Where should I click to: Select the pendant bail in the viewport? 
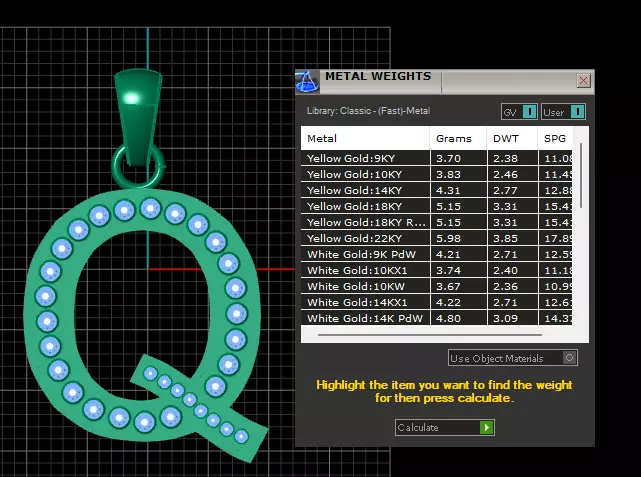(138, 116)
